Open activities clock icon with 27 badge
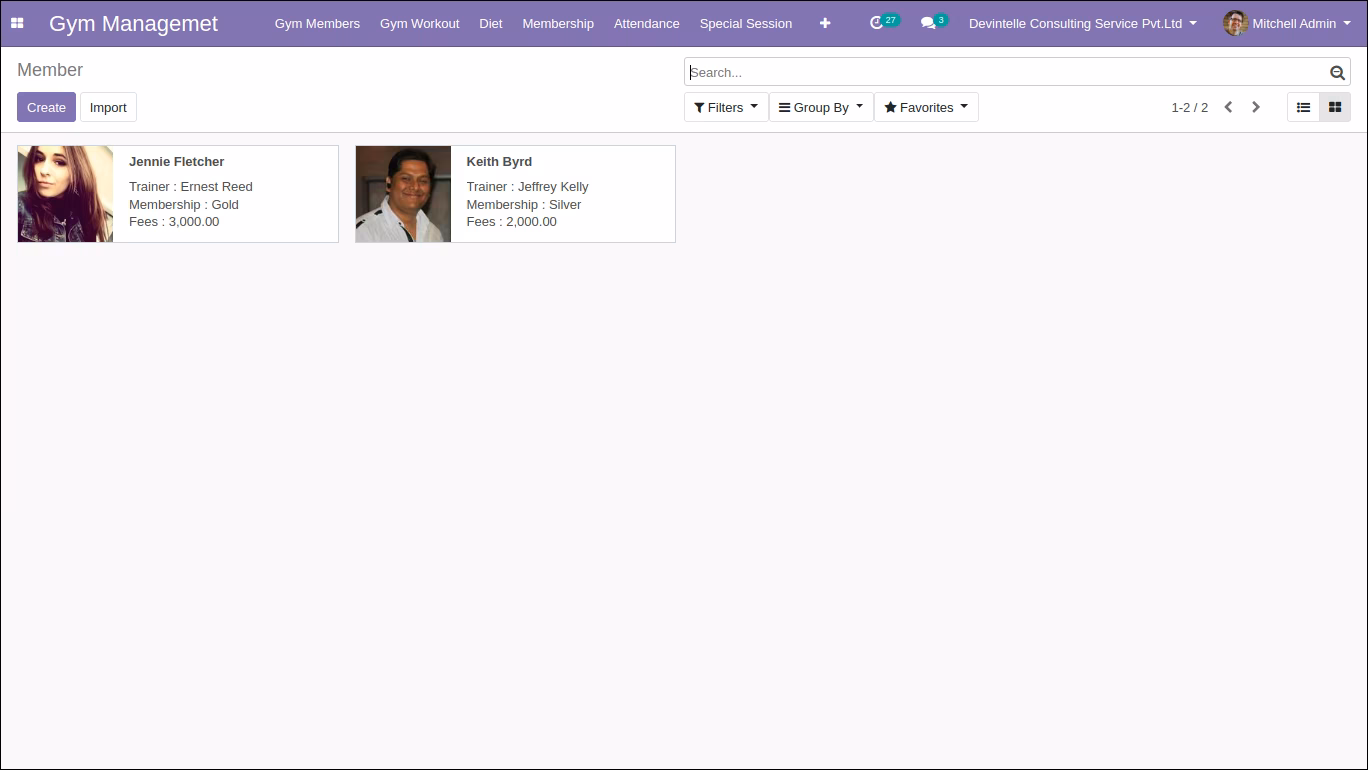Viewport: 1368px width, 770px height. 884,22
